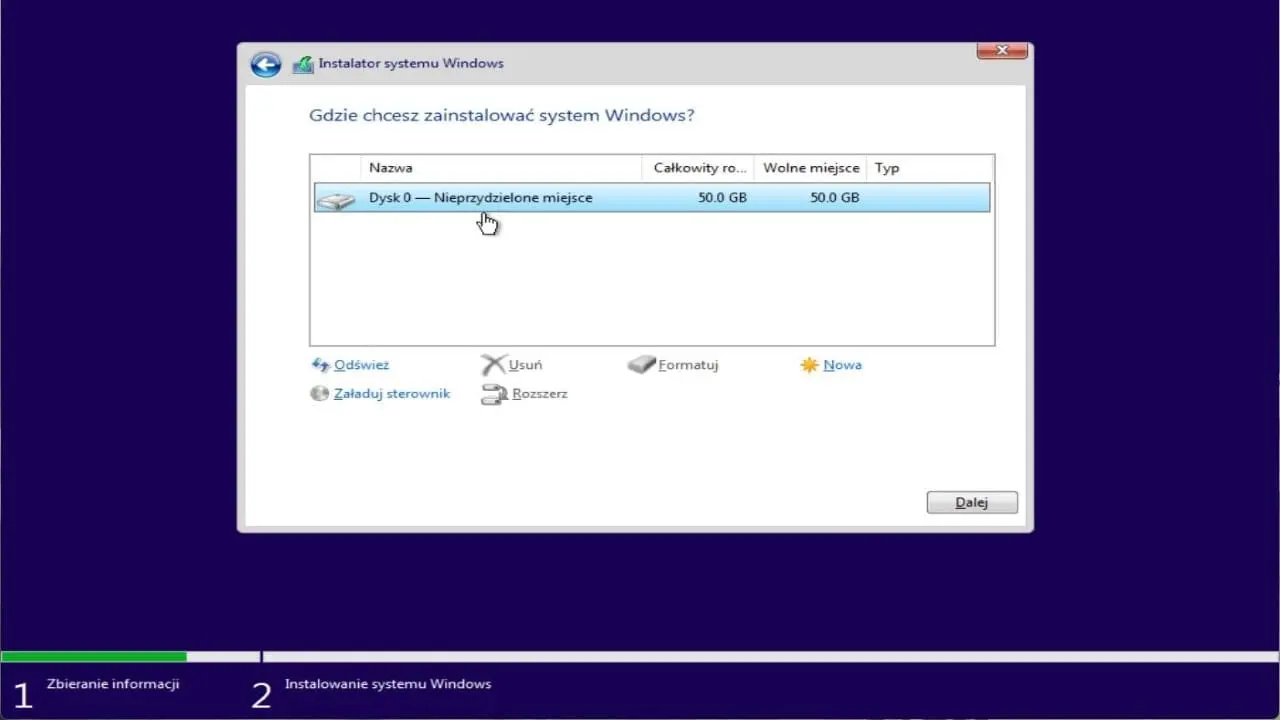Image resolution: width=1280 pixels, height=720 pixels.
Task: Click the green installation progress bar
Action: (x=94, y=657)
